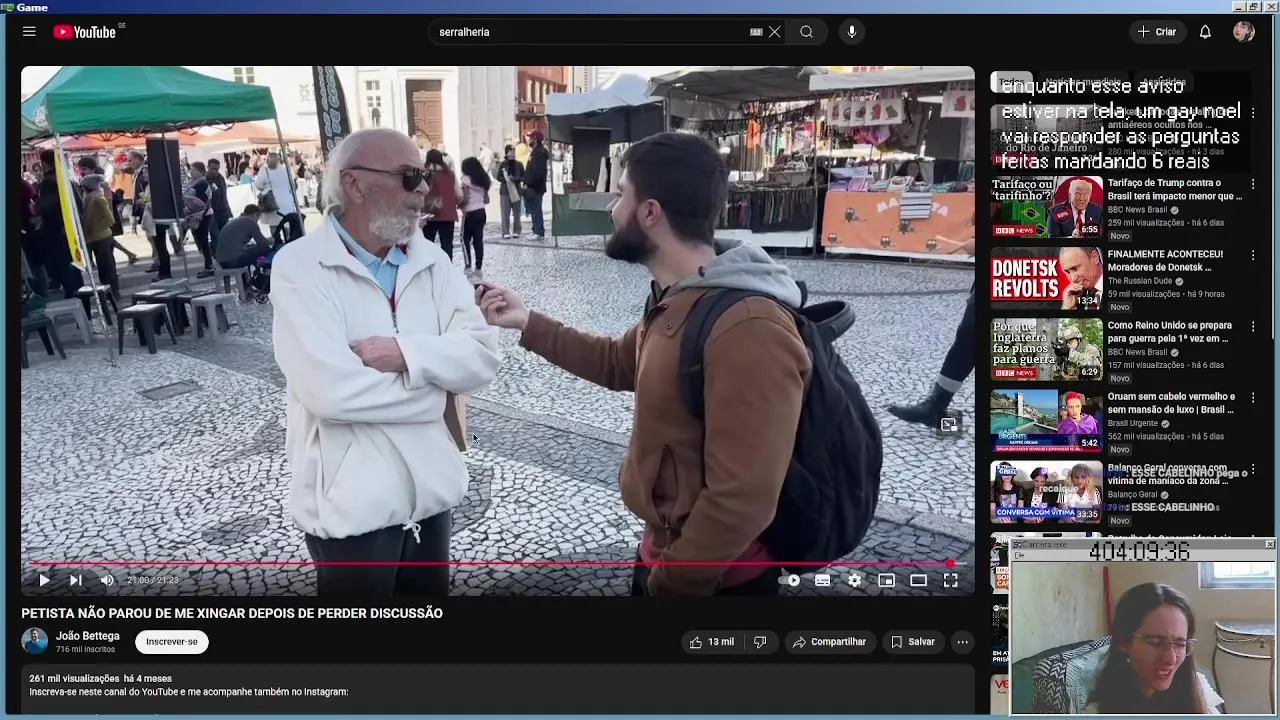Dislike the video
Screen dimensions: 1280x720
(x=760, y=642)
